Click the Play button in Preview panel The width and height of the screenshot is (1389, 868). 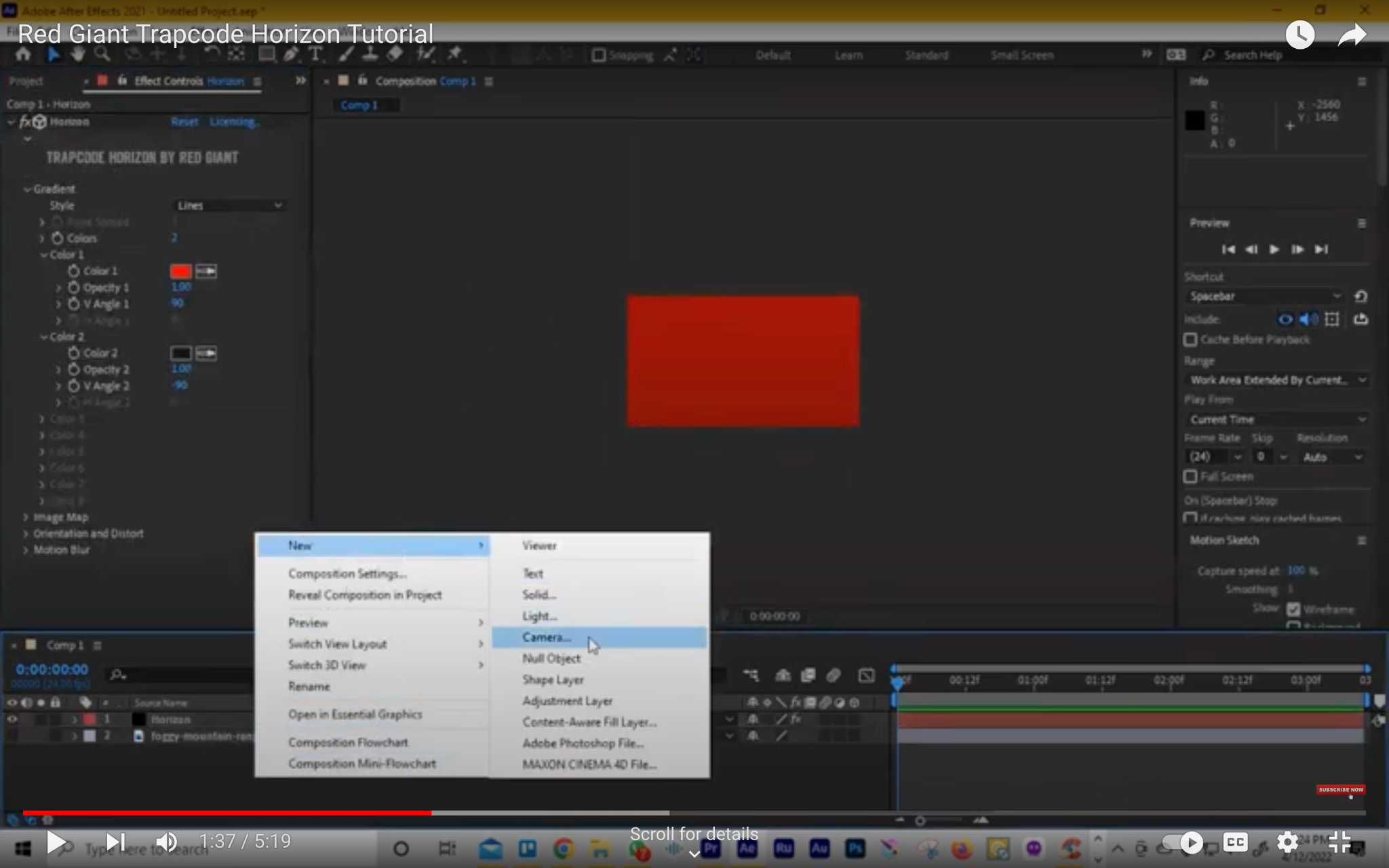tap(1274, 250)
